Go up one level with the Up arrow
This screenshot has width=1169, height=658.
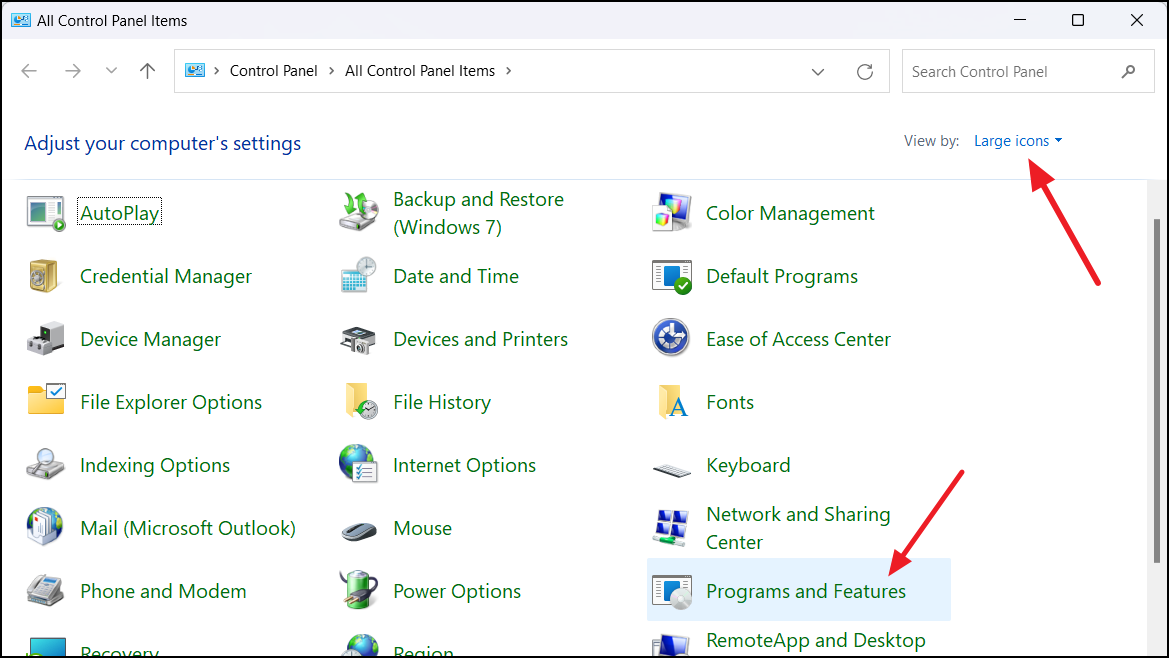click(x=148, y=71)
